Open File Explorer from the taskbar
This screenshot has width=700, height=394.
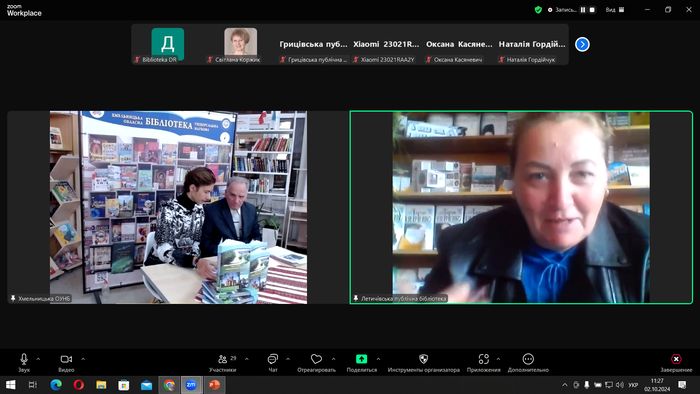(101, 385)
